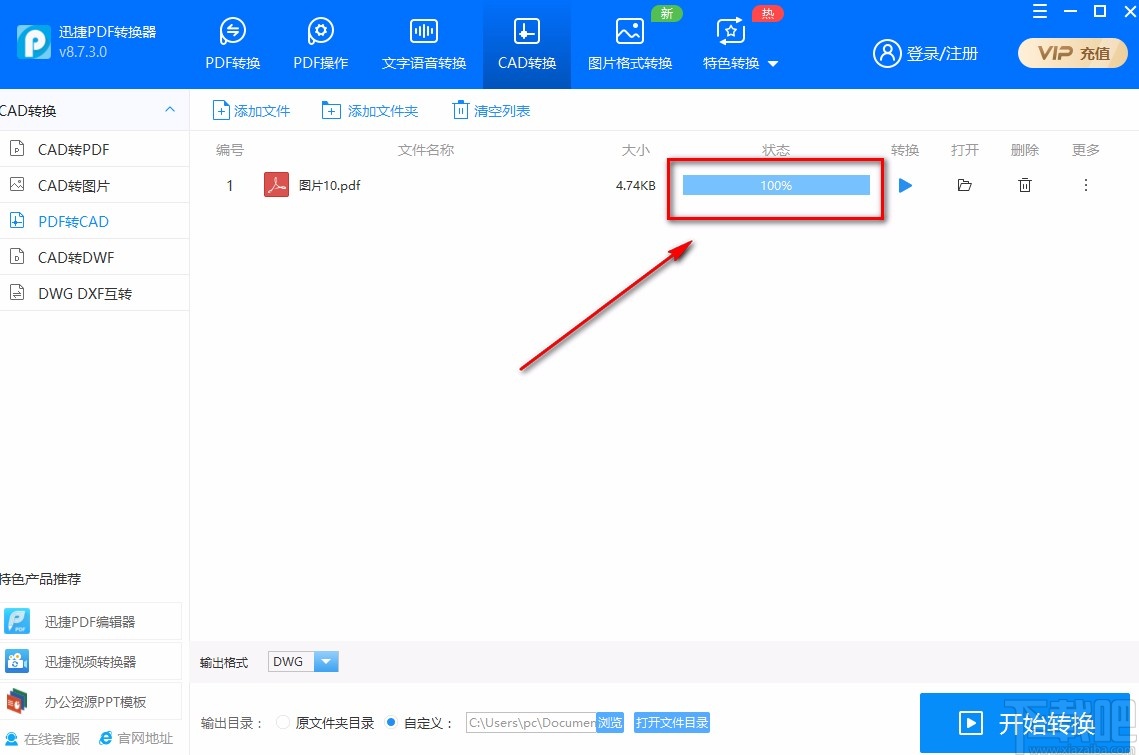Open the output folder for 图片10.pdf

964,185
